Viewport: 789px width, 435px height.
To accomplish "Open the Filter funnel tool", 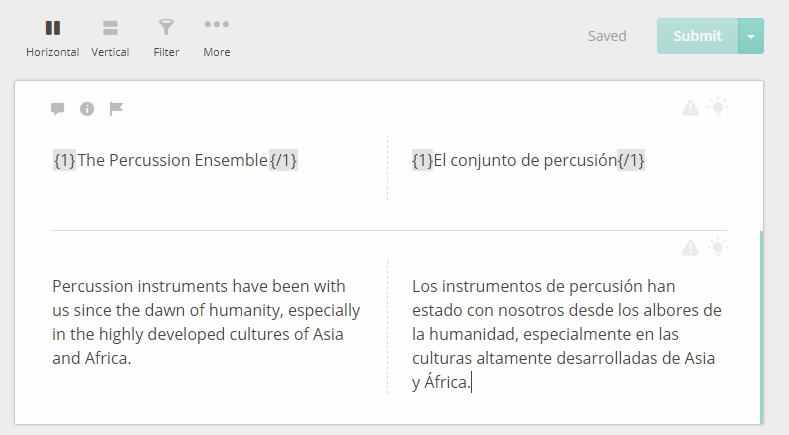I will click(x=166, y=38).
